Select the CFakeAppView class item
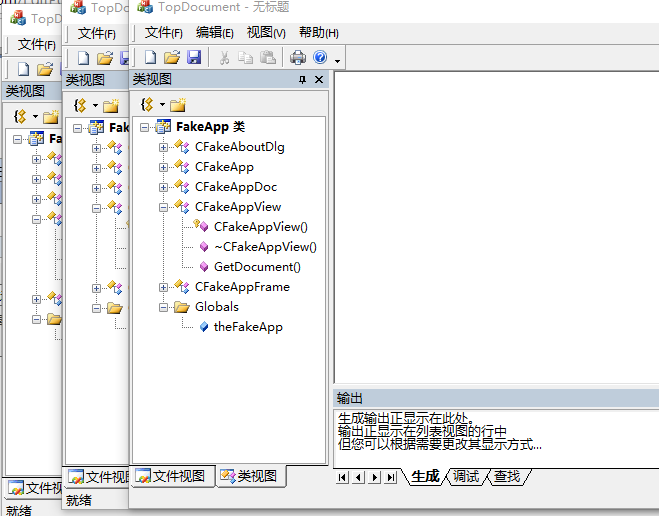 [x=238, y=207]
